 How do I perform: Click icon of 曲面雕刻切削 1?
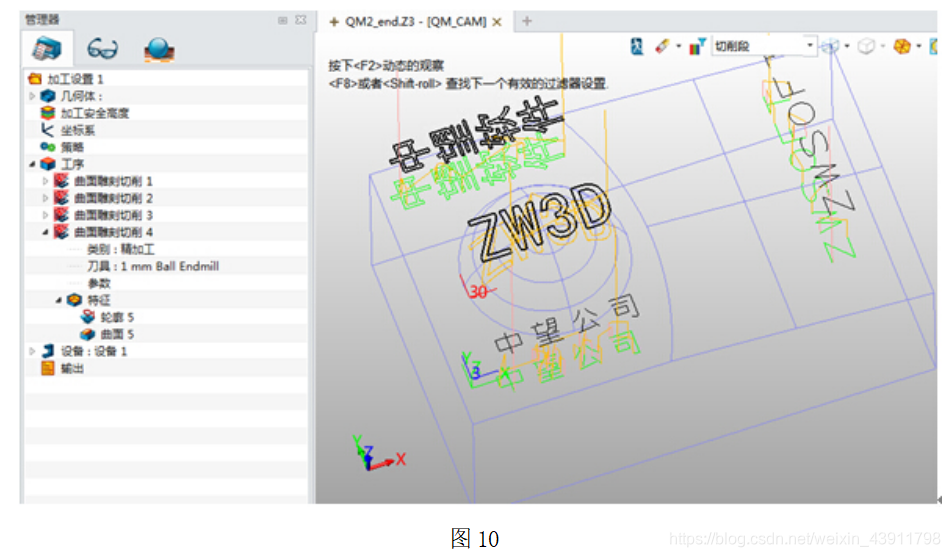tap(61, 181)
